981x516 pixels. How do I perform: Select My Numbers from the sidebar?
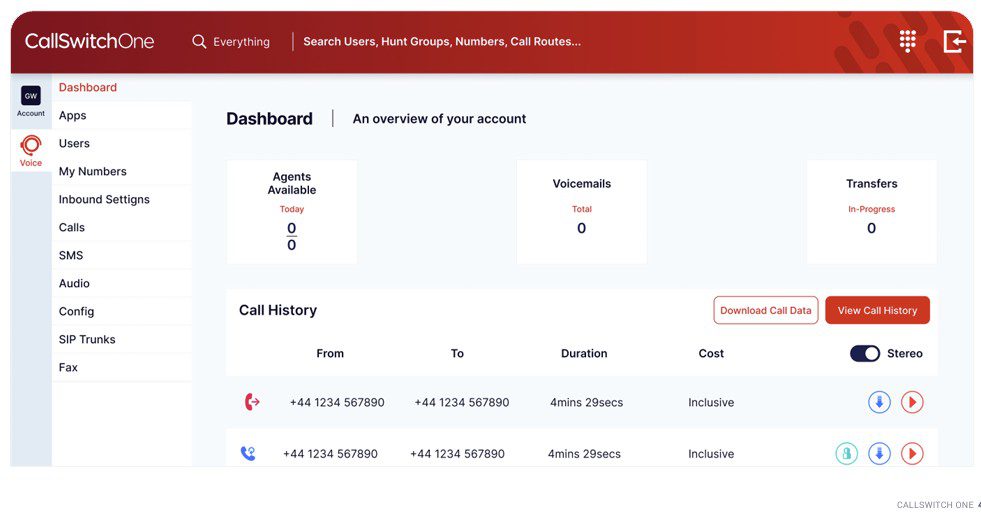tap(93, 171)
